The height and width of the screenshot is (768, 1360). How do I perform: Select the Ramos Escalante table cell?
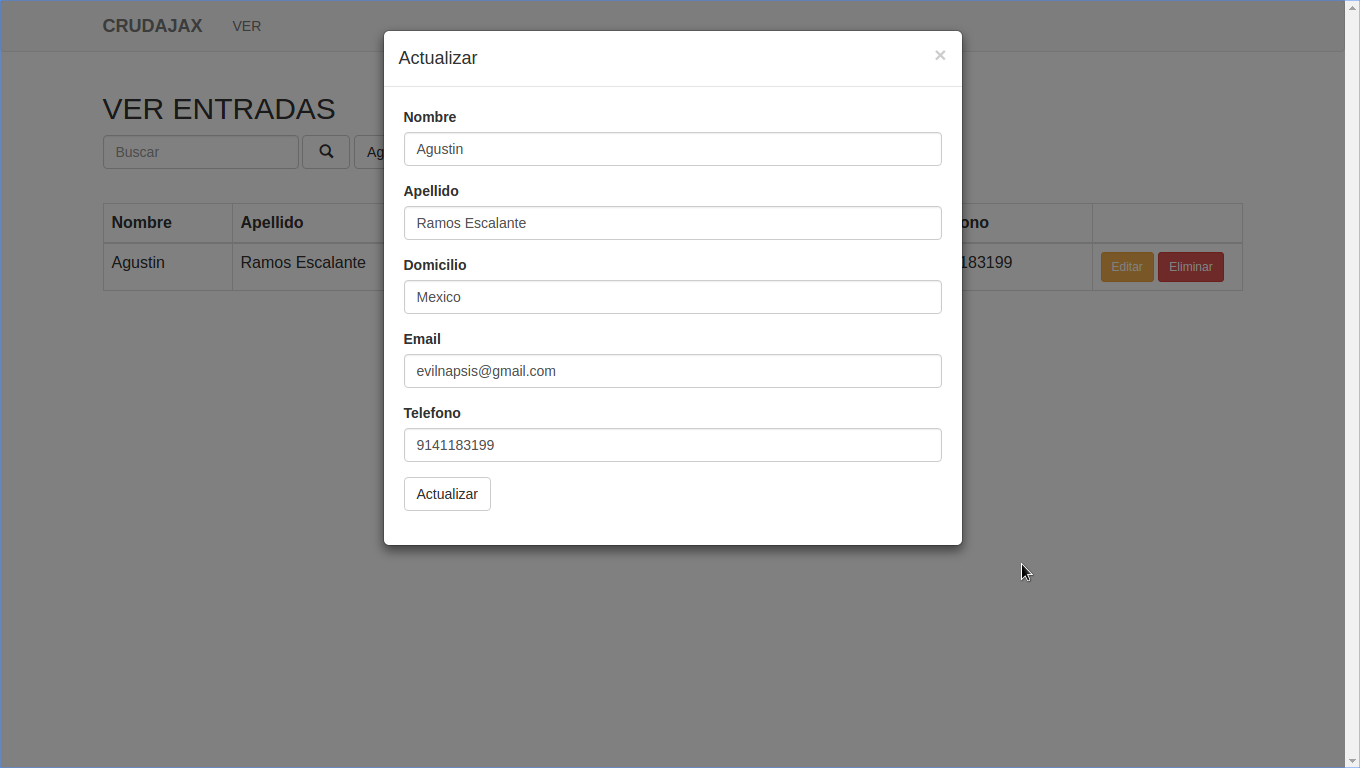pyautogui.click(x=308, y=267)
